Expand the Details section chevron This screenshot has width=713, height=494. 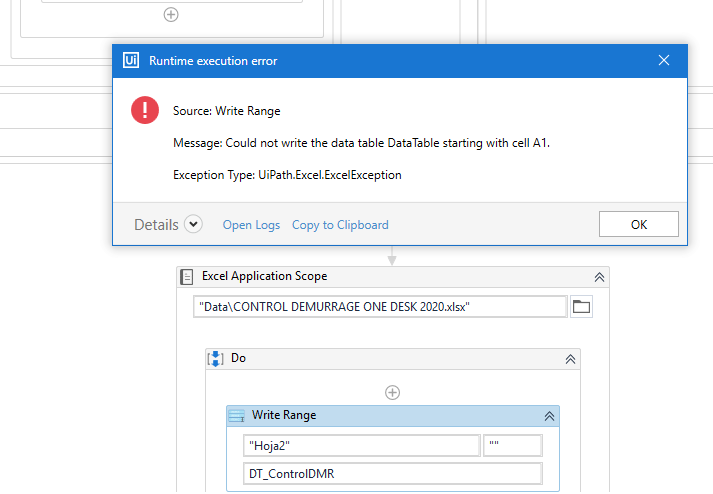pos(193,225)
